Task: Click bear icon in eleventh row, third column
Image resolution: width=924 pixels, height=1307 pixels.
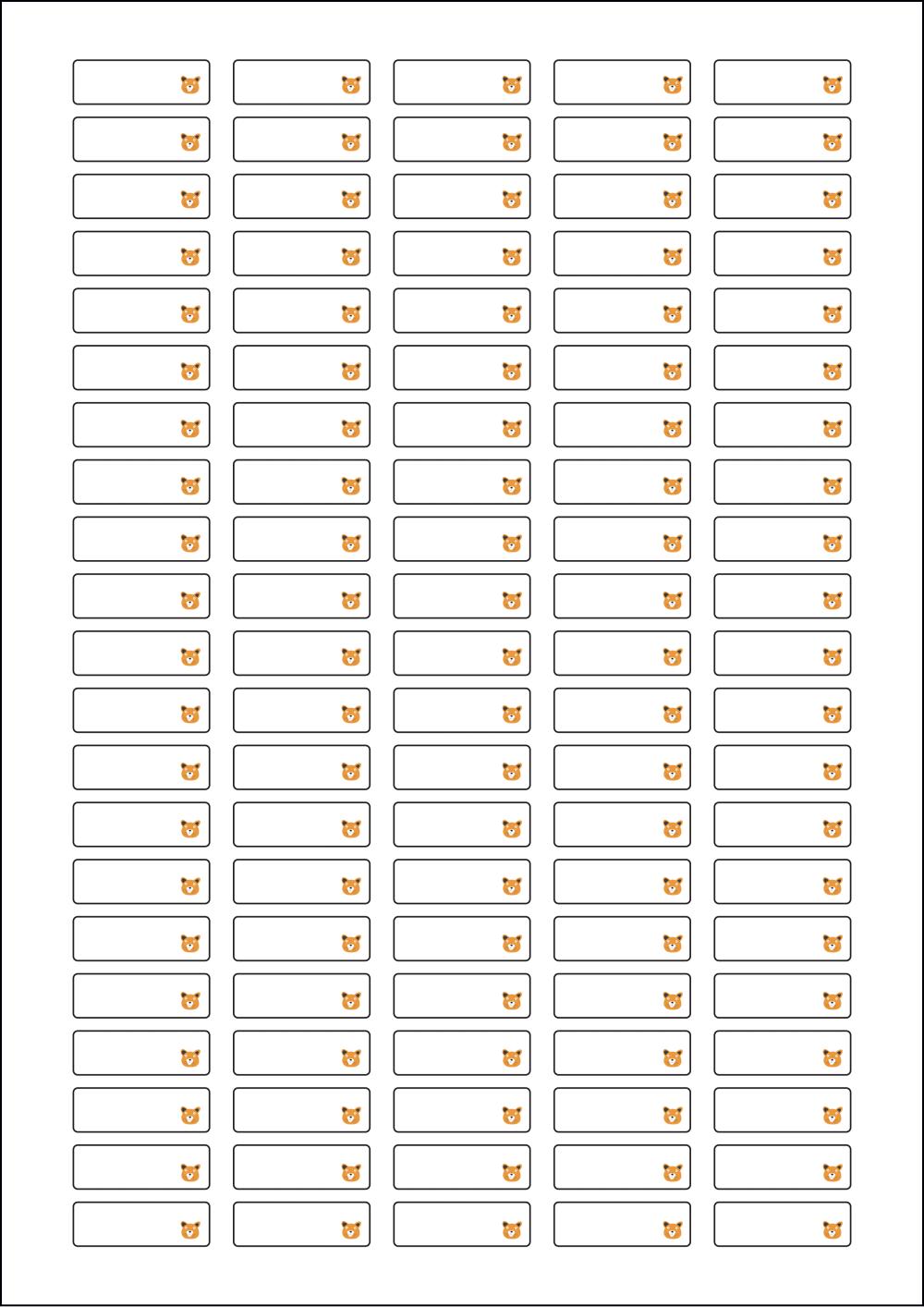Action: [x=511, y=657]
